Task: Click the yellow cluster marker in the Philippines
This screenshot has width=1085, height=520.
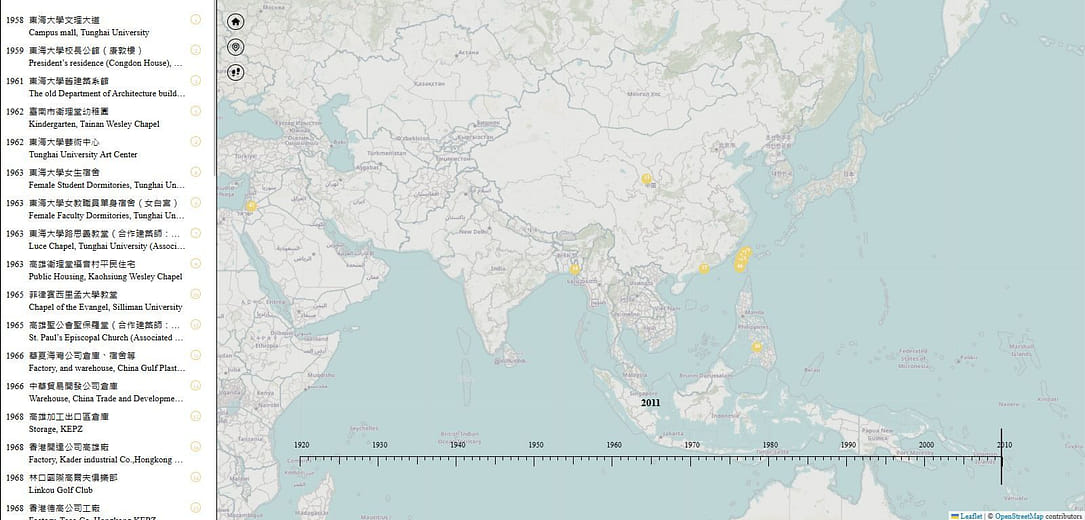Action: [x=757, y=348]
